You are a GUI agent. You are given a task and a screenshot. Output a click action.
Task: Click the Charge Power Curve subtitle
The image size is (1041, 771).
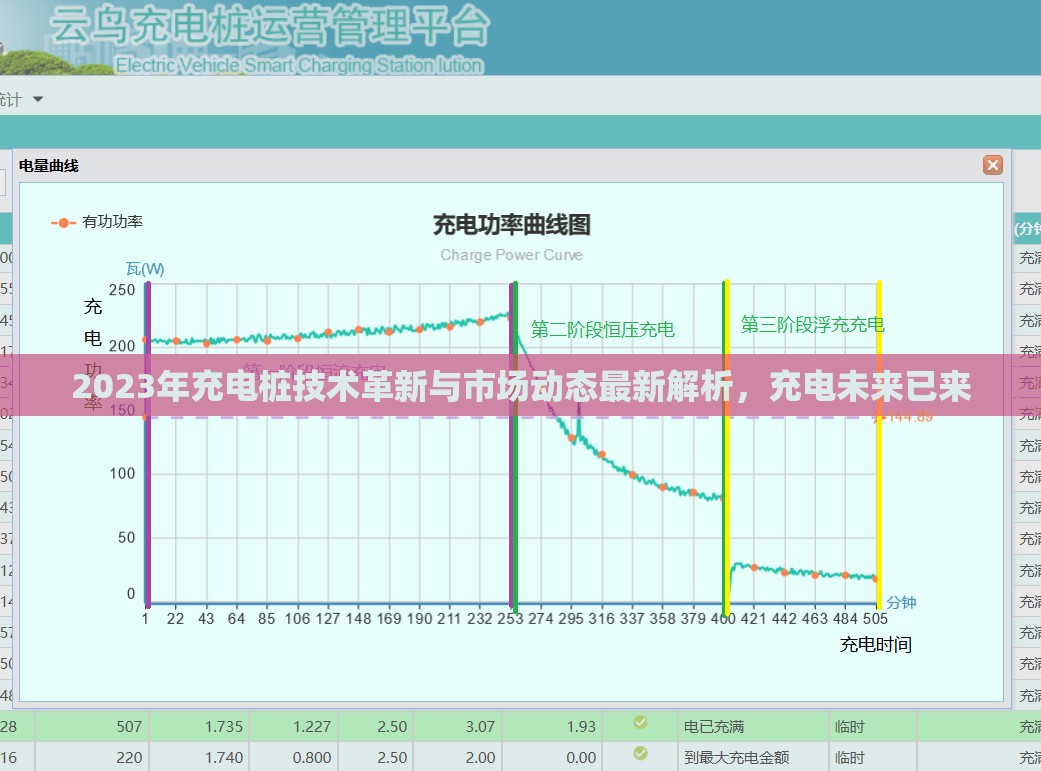point(511,255)
